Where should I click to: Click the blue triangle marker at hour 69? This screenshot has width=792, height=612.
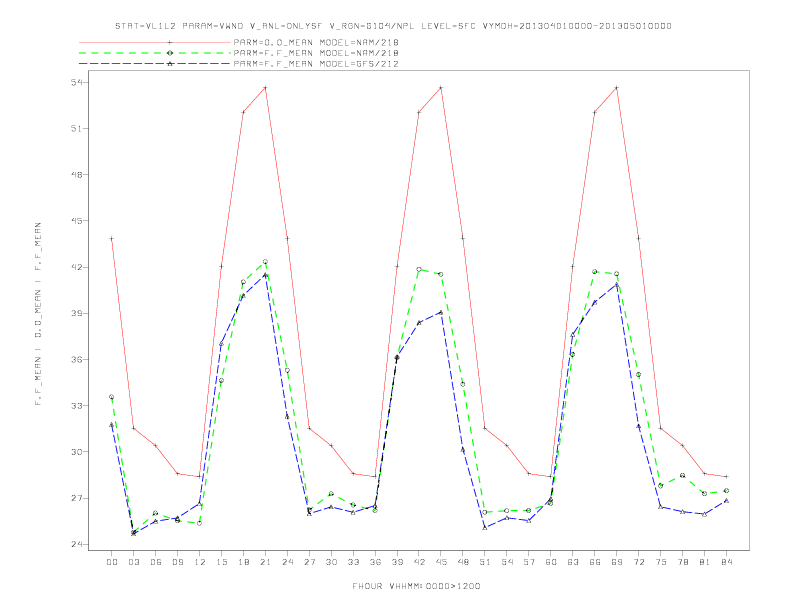[x=617, y=285]
